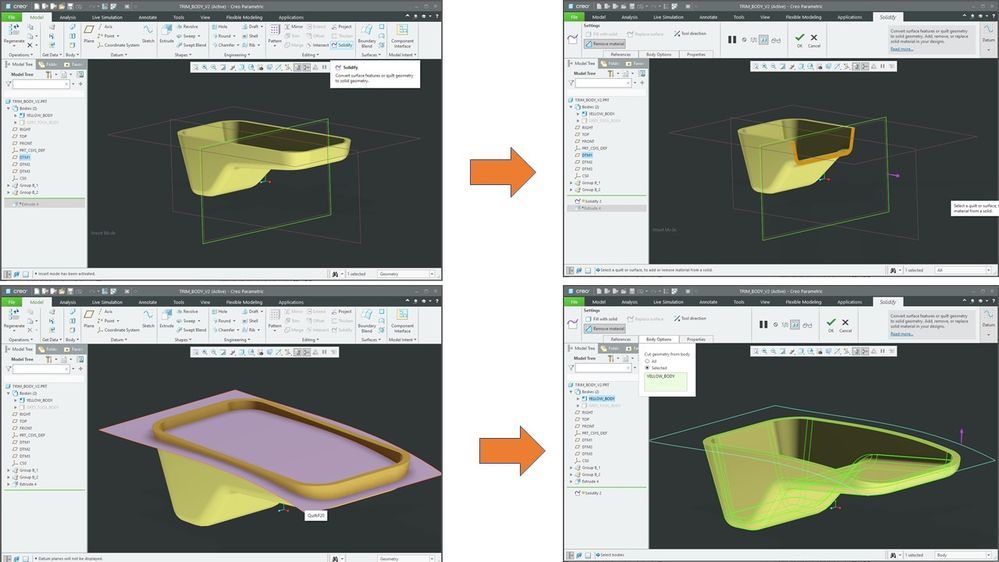Click Project tool in top-left window ribbon
The image size is (999, 562).
(x=341, y=27)
